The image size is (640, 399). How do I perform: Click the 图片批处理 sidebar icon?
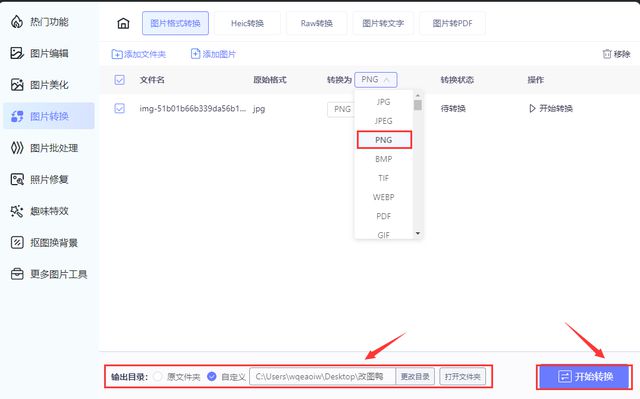point(17,148)
